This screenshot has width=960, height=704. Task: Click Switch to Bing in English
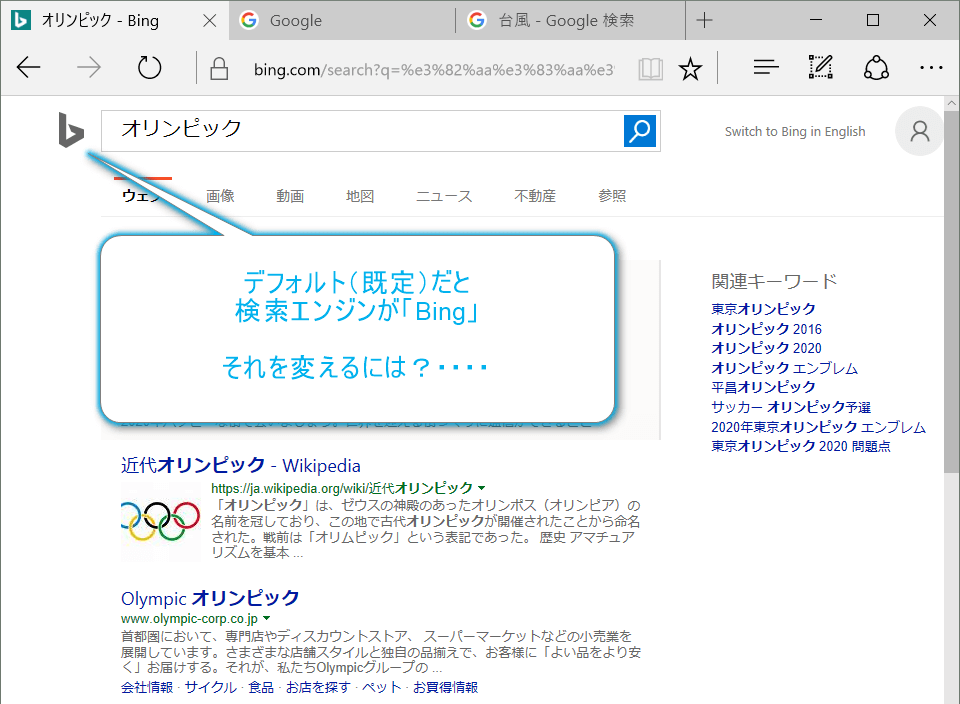pos(795,132)
